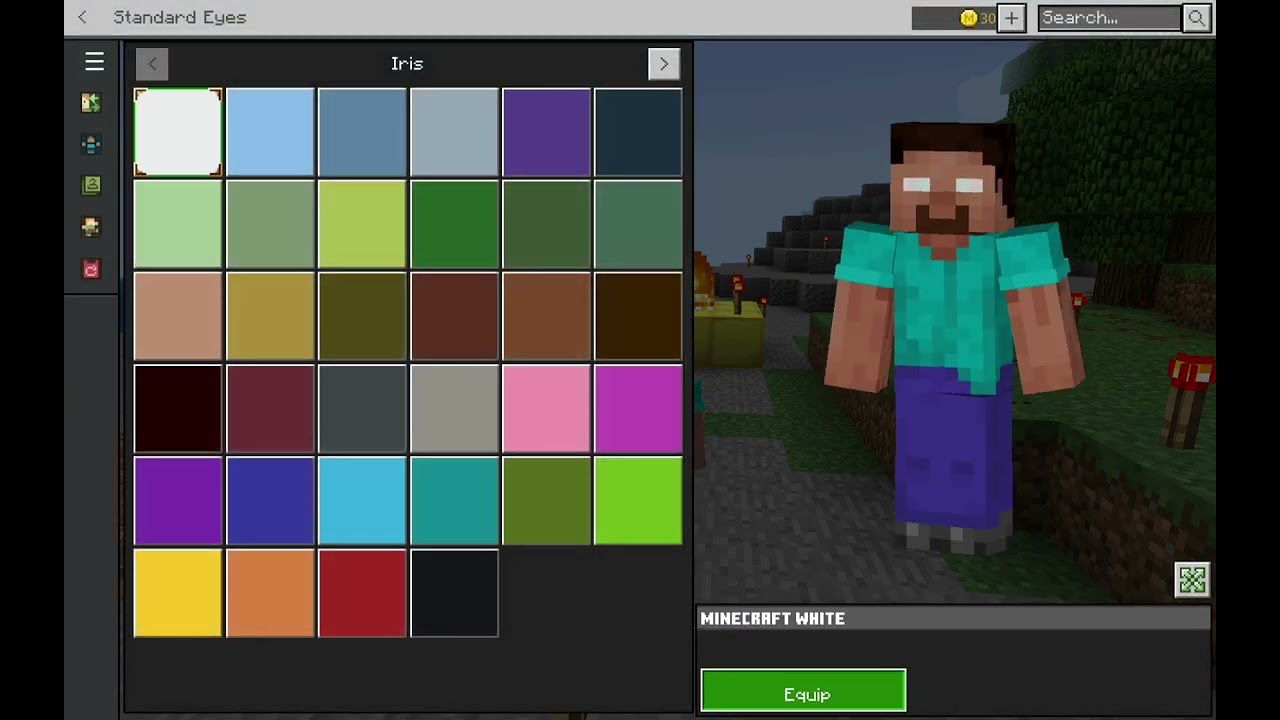This screenshot has width=1280, height=720.
Task: Go to previous category with left arrow
Action: pos(152,64)
